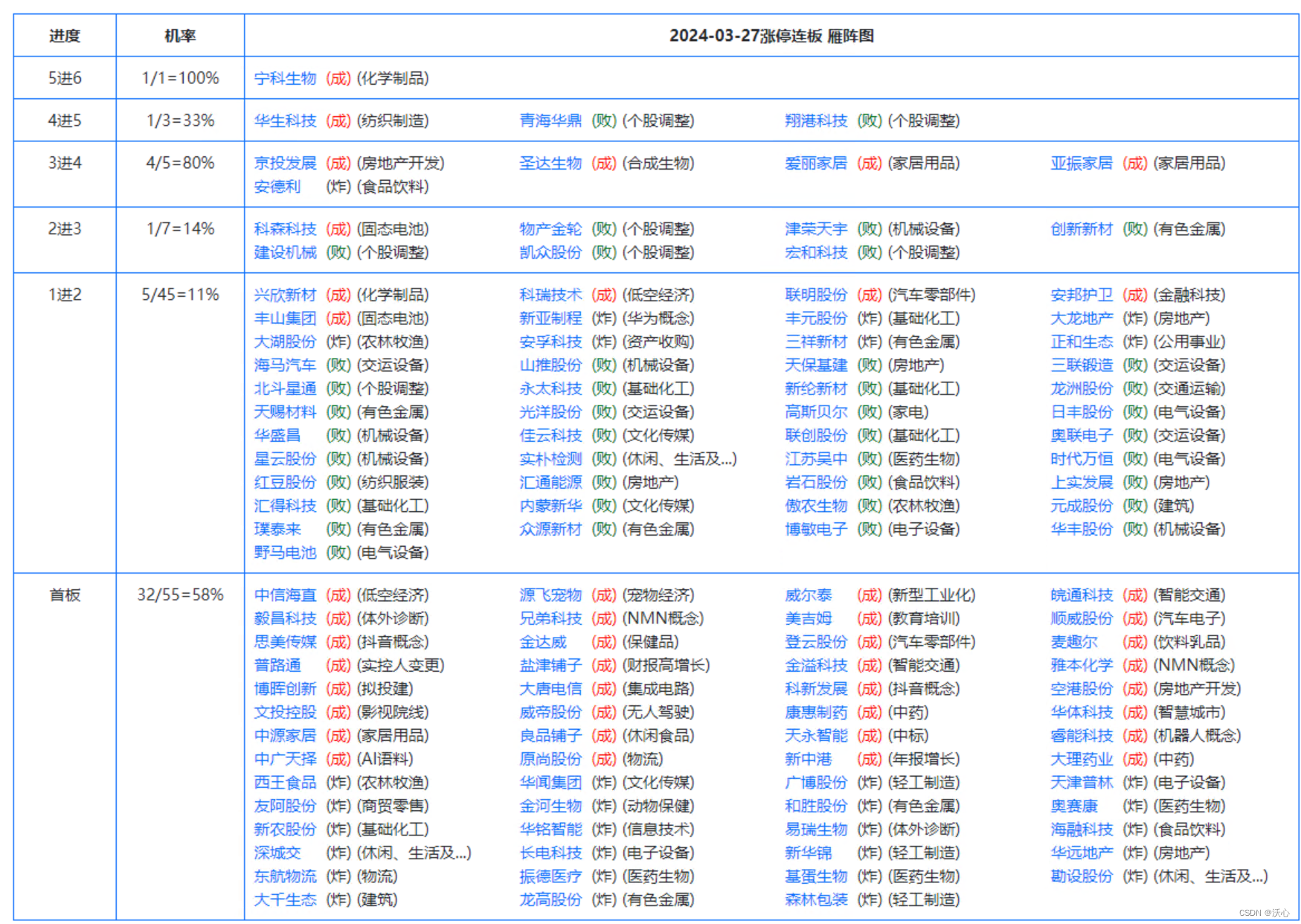The image size is (1301, 924).
Task: Click the 日丰股份 link
Action: [x=1082, y=412]
